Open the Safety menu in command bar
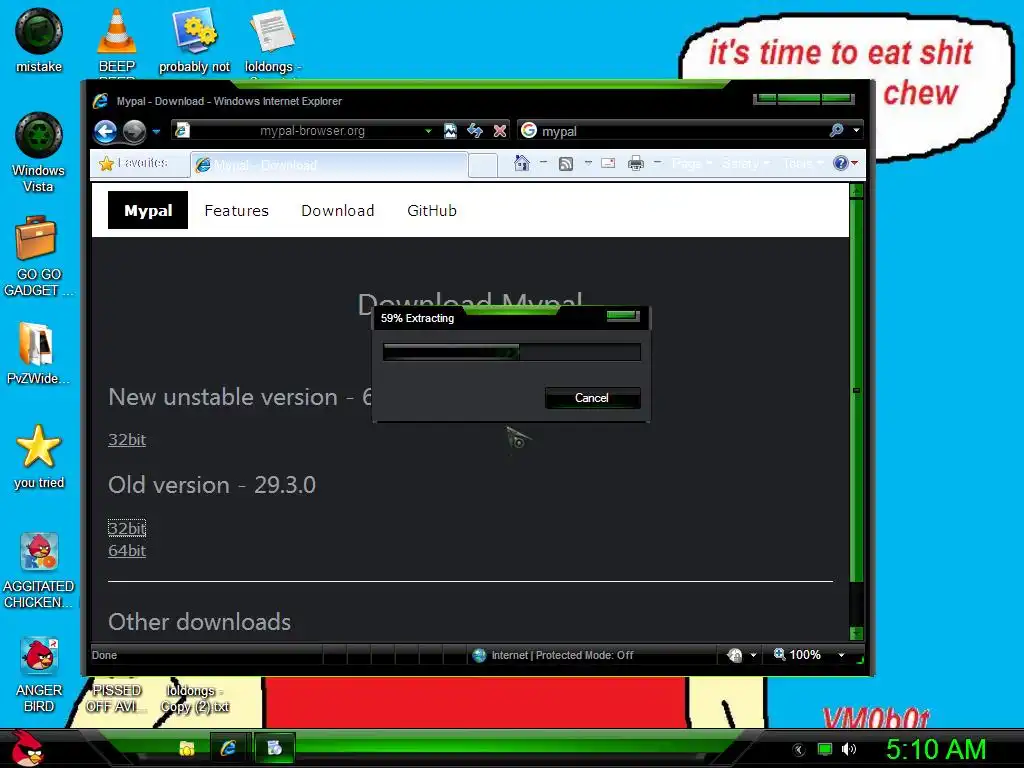The width and height of the screenshot is (1024, 768). coord(745,163)
